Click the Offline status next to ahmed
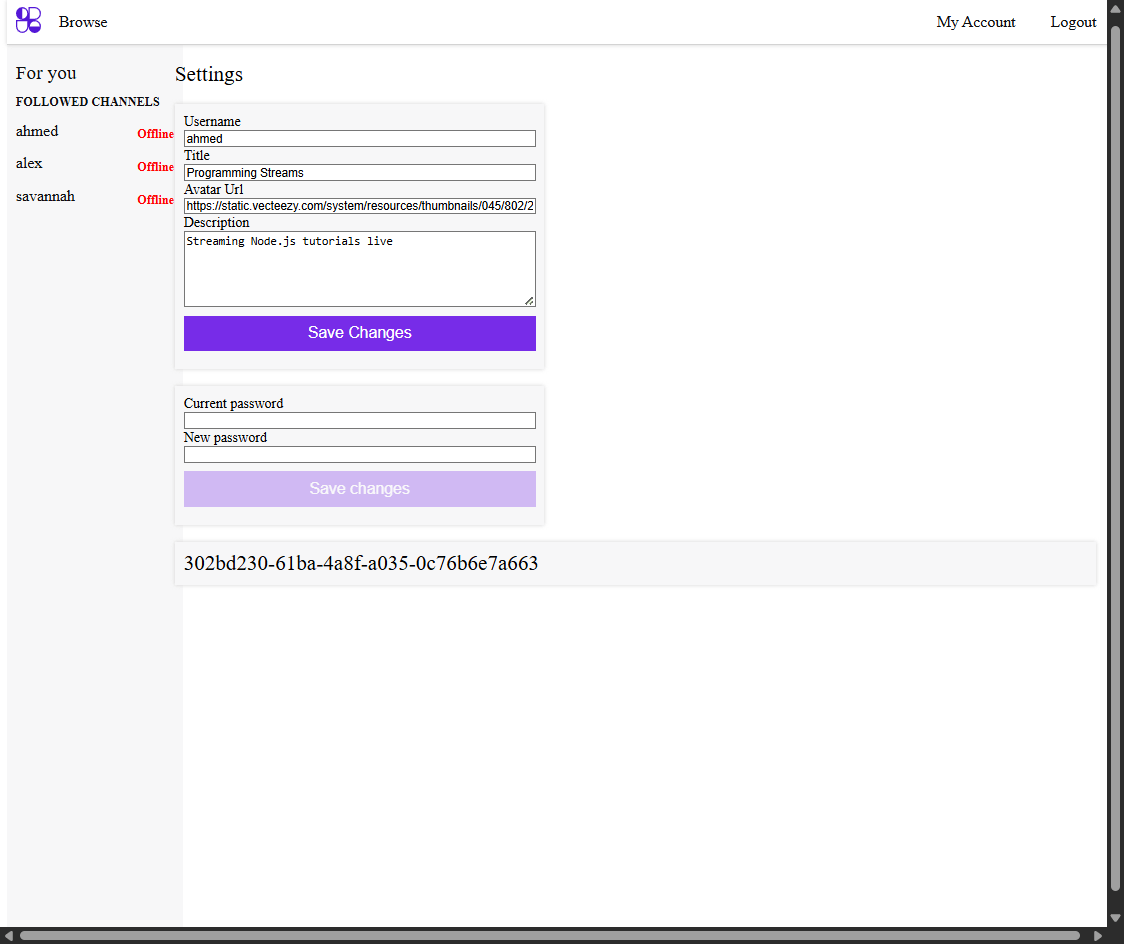The image size is (1124, 944). point(155,133)
